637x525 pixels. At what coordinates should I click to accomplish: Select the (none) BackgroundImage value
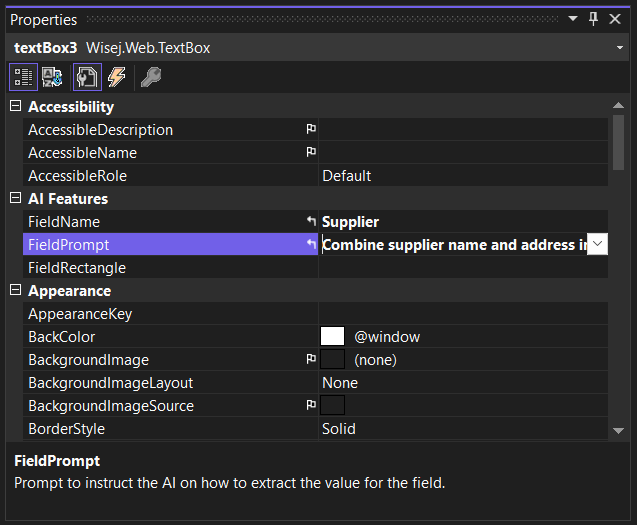[375, 360]
